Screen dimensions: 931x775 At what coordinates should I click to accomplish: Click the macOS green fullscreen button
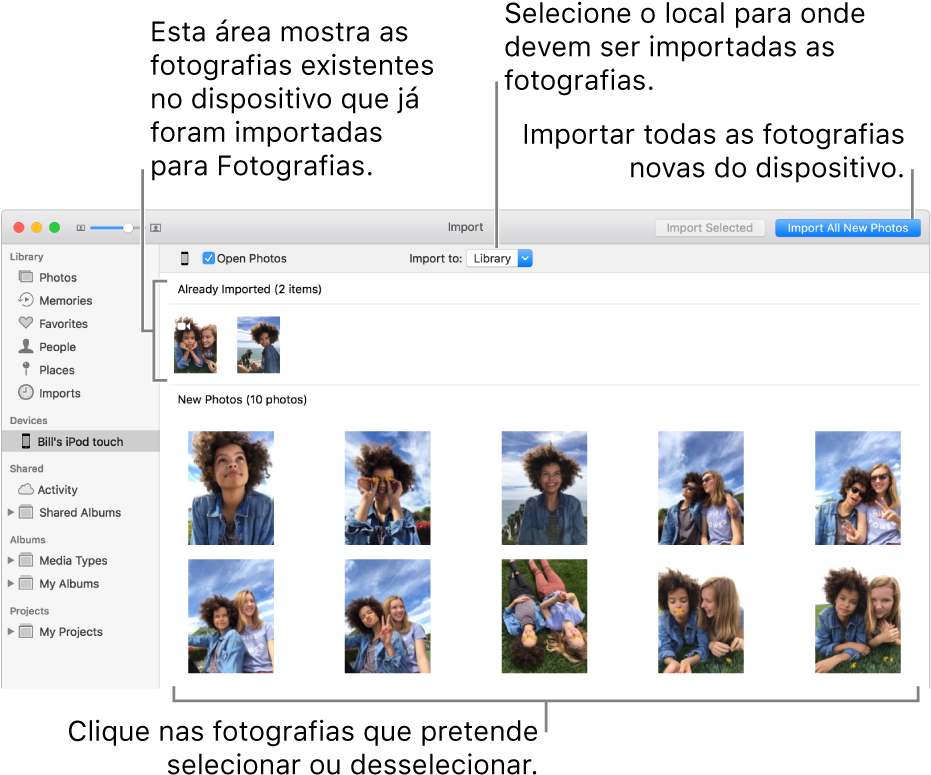click(x=55, y=227)
